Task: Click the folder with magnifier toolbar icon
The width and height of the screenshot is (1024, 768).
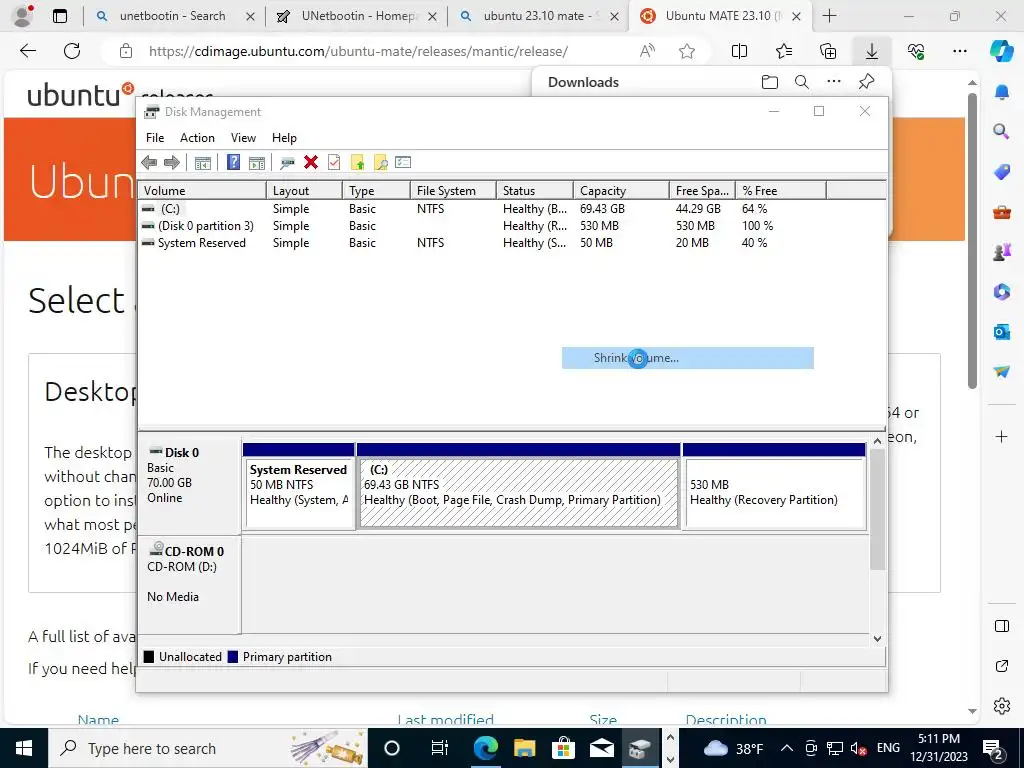Action: pos(381,163)
